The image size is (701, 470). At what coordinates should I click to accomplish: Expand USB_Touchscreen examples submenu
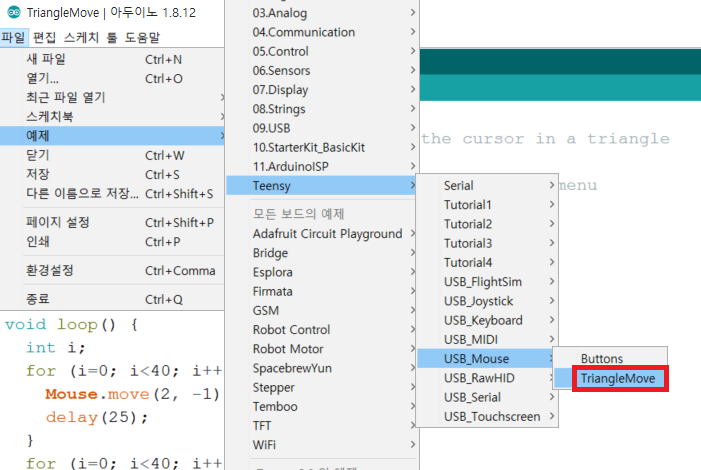(487, 416)
